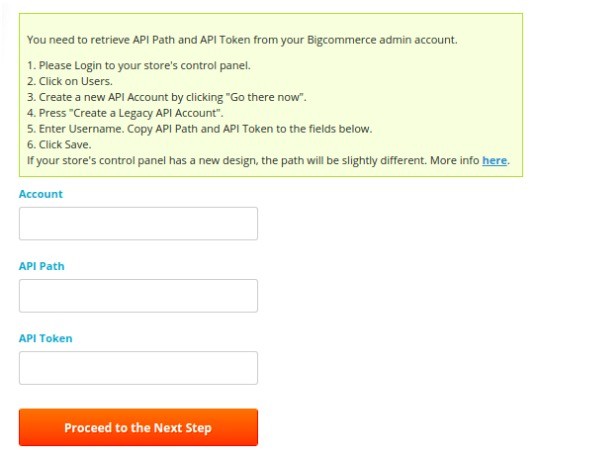
Task: Open the 'here' more info link
Action: pos(494,160)
